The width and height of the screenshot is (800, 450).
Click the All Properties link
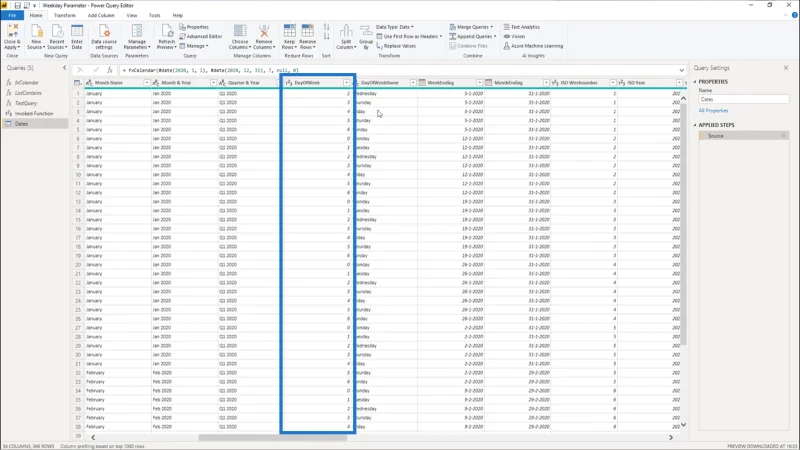pyautogui.click(x=713, y=111)
